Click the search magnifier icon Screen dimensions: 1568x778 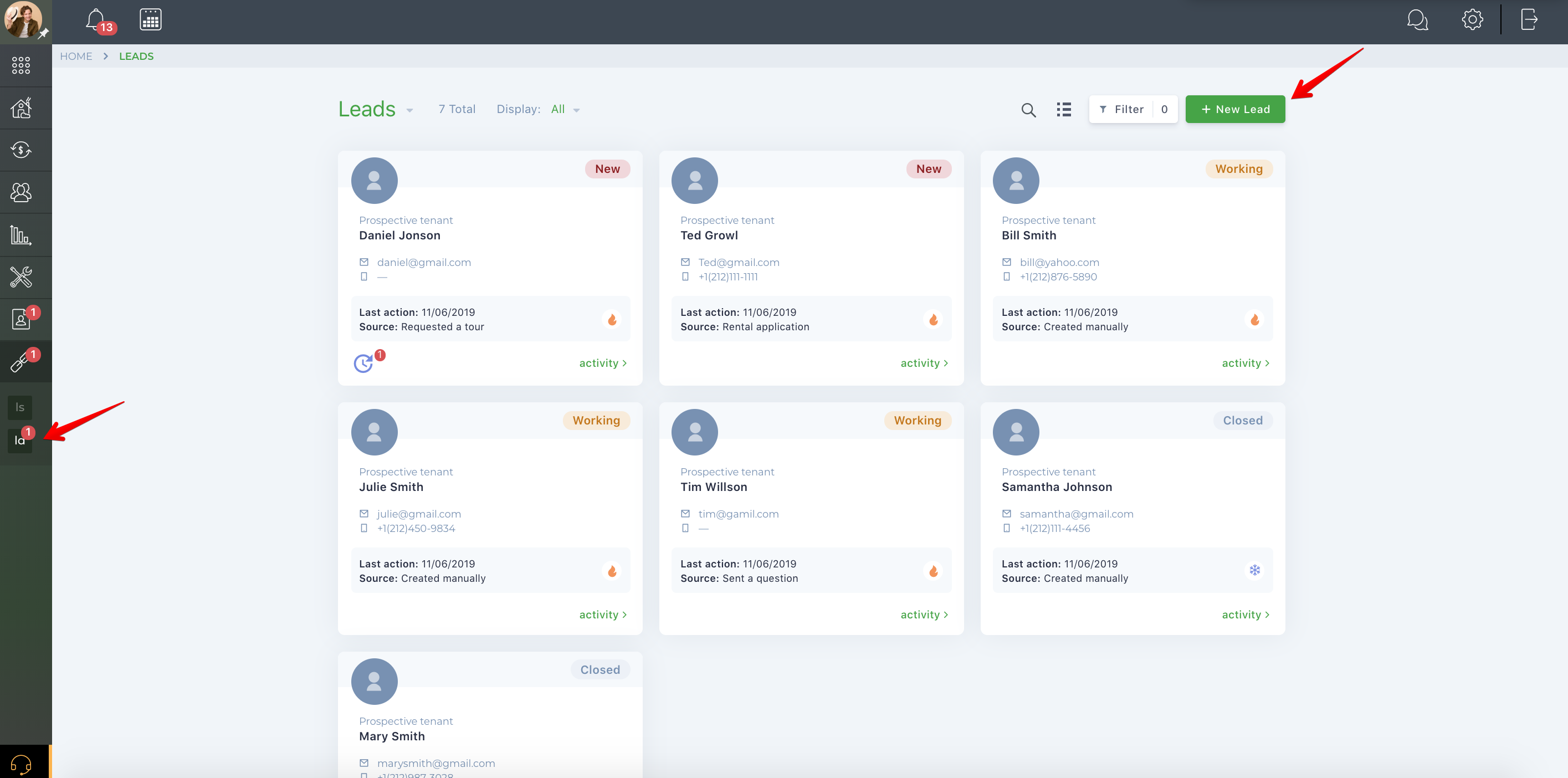coord(1028,110)
